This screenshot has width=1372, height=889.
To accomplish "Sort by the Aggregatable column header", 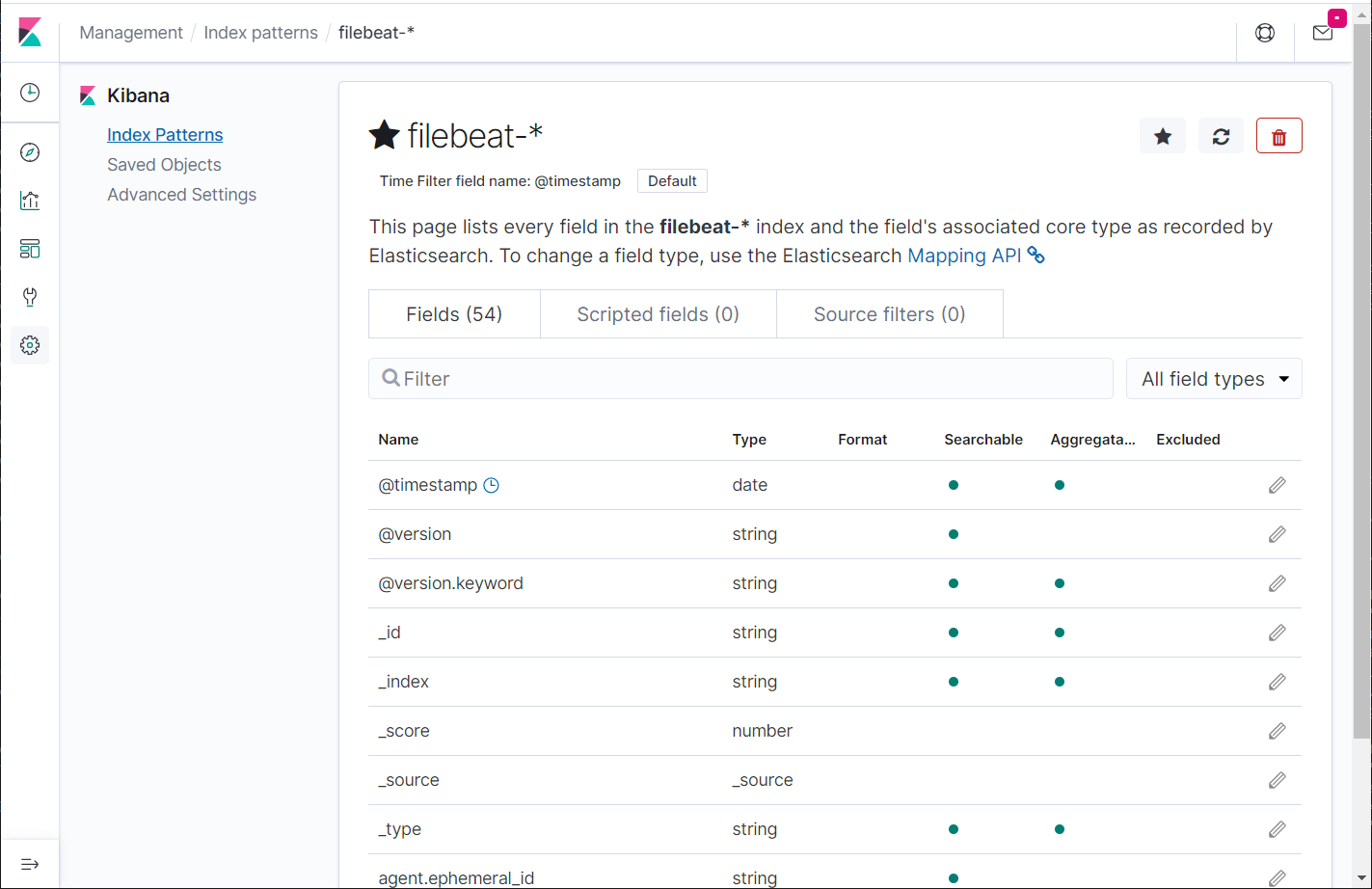I will pos(1092,440).
